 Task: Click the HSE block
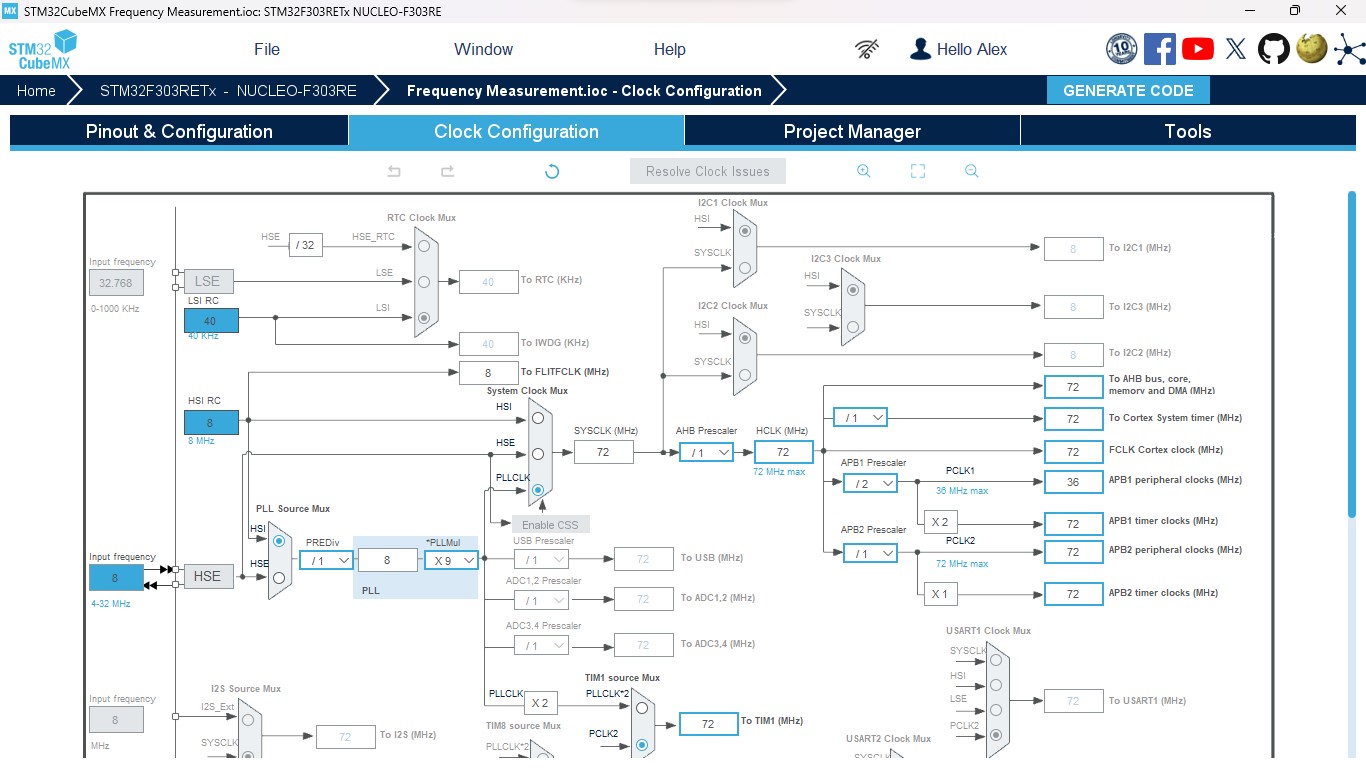pos(207,576)
